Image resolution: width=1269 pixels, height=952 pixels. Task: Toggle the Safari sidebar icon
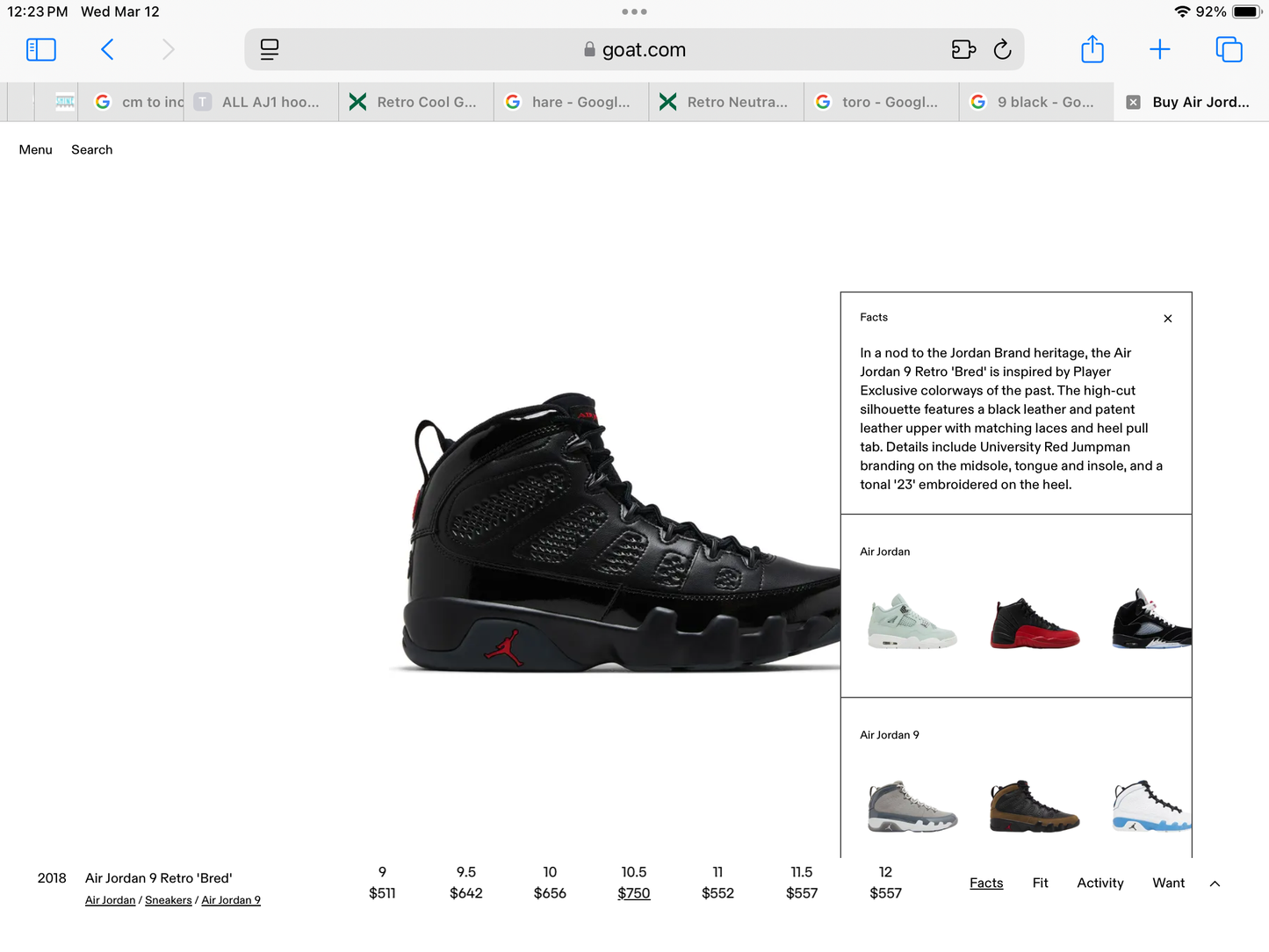[41, 49]
